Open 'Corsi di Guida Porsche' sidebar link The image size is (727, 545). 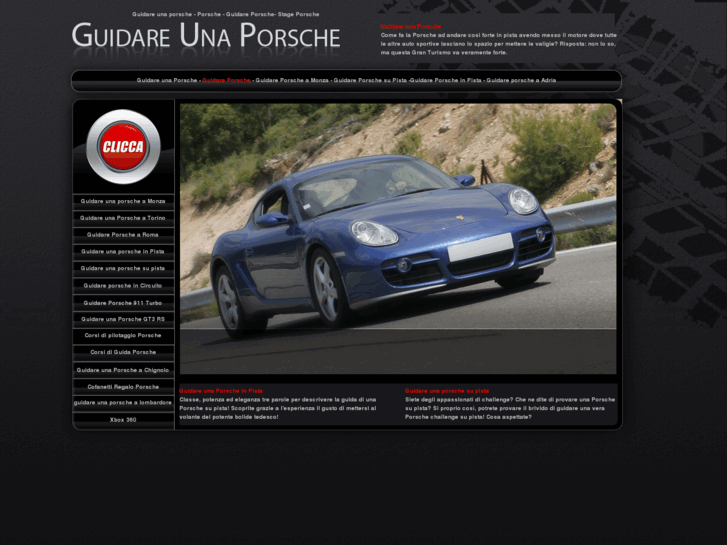[123, 352]
